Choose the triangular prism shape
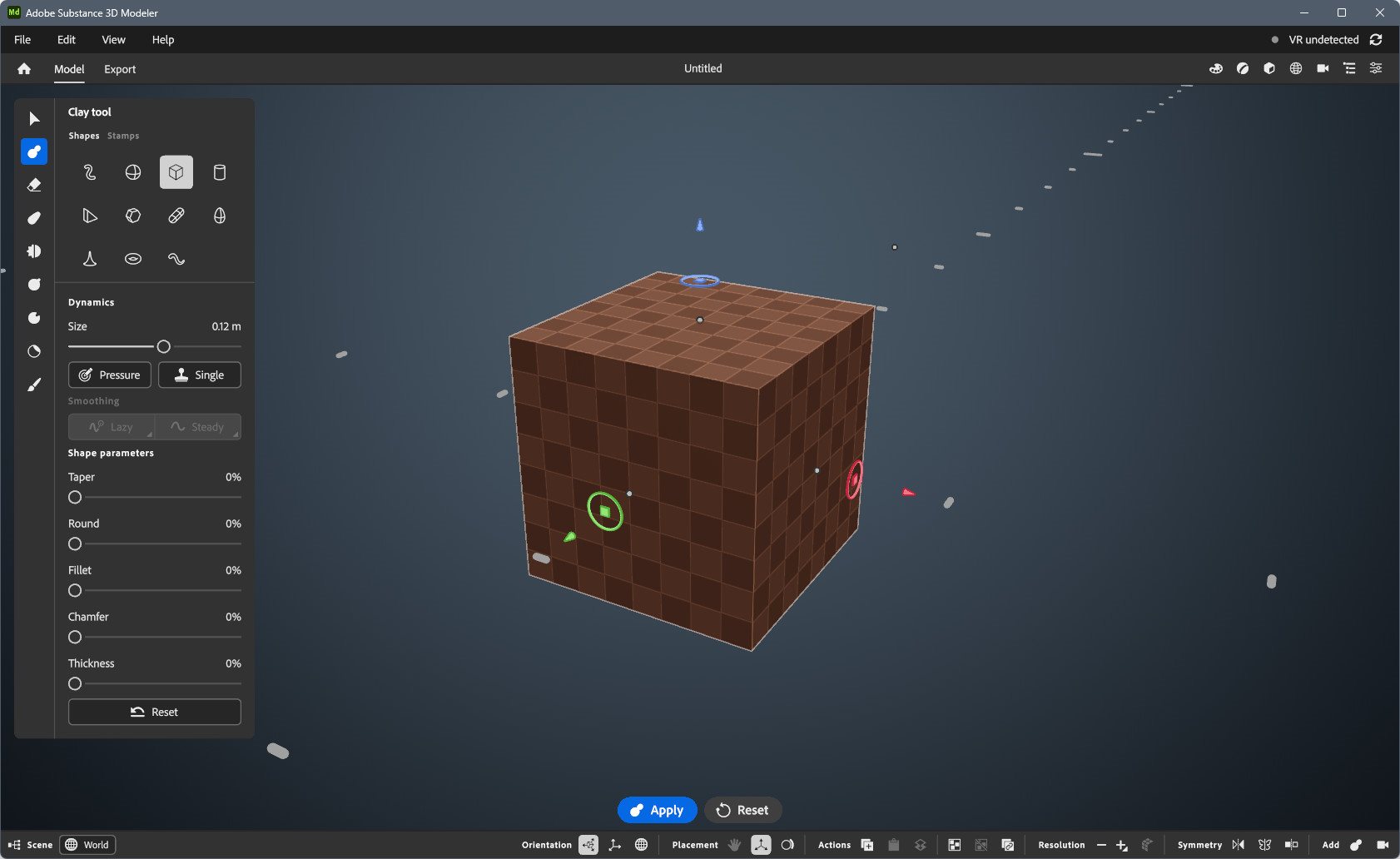 [x=90, y=216]
